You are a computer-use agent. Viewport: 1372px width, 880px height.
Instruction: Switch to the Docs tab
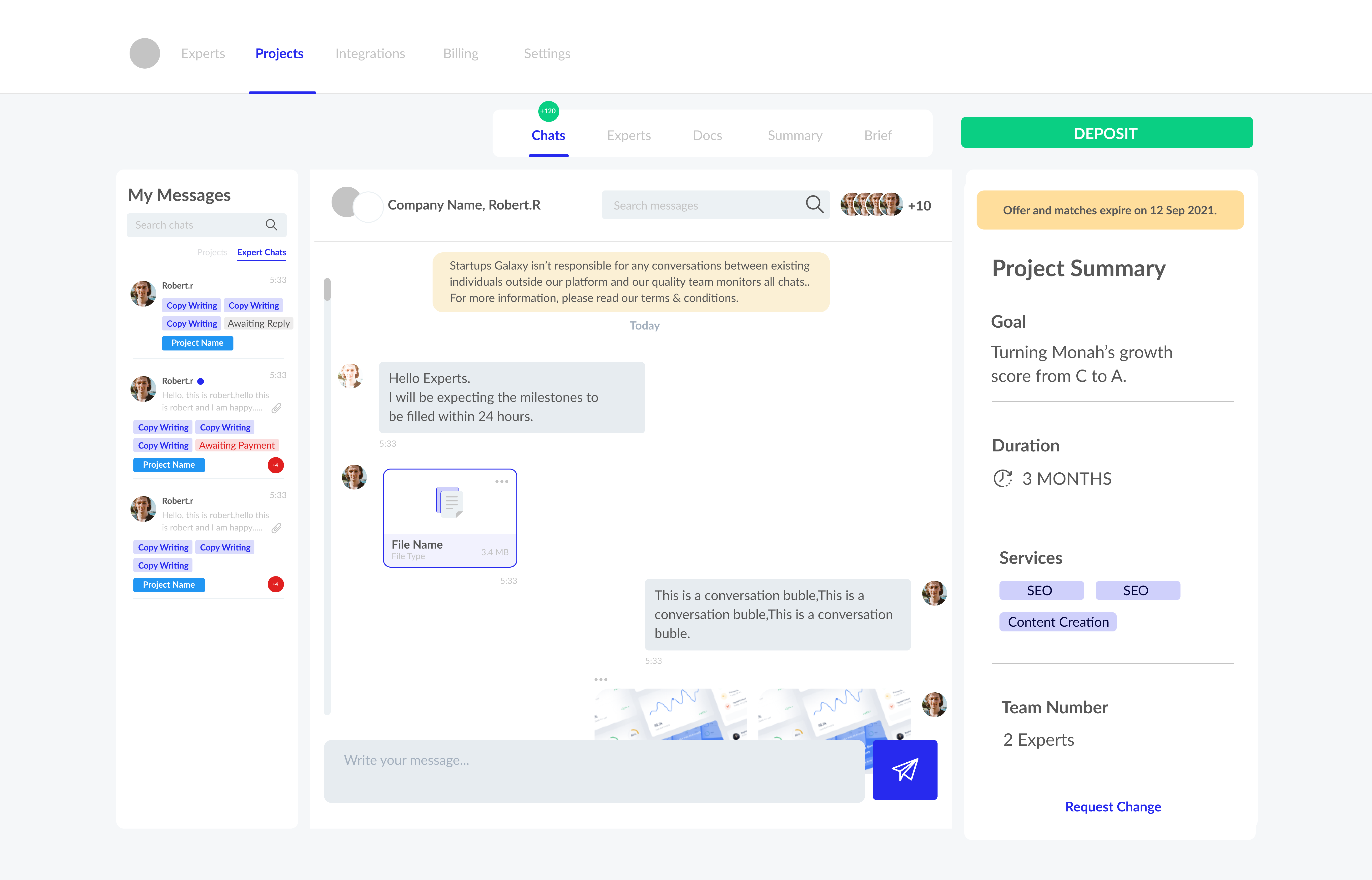tap(707, 135)
